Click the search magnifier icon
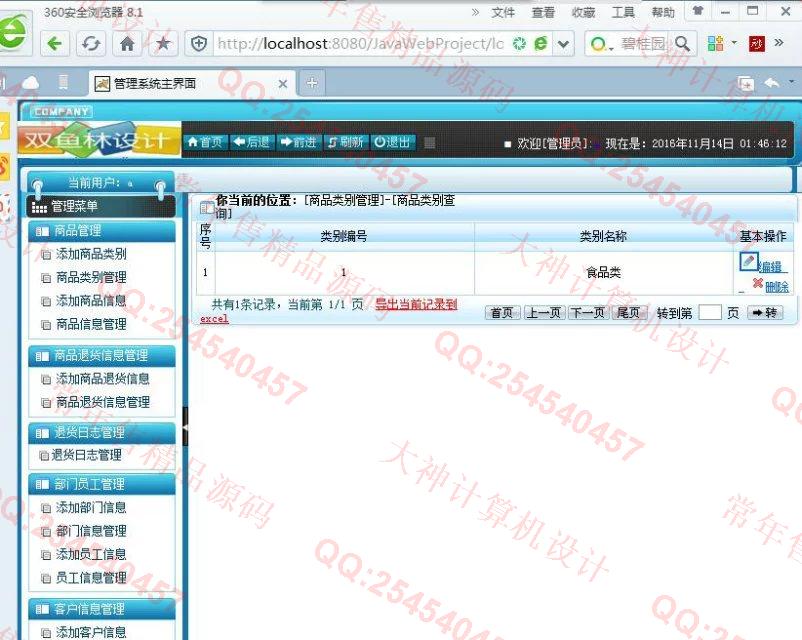This screenshot has height=640, width=802. tap(682, 44)
